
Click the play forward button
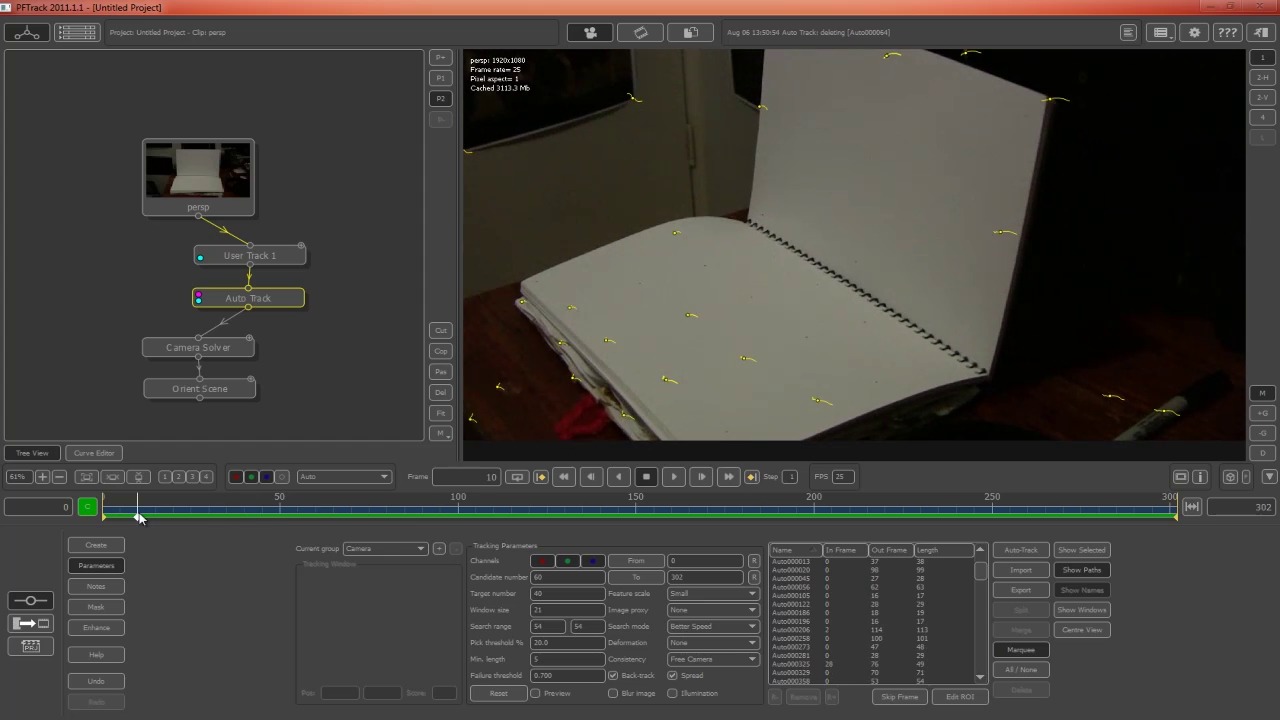(673, 476)
